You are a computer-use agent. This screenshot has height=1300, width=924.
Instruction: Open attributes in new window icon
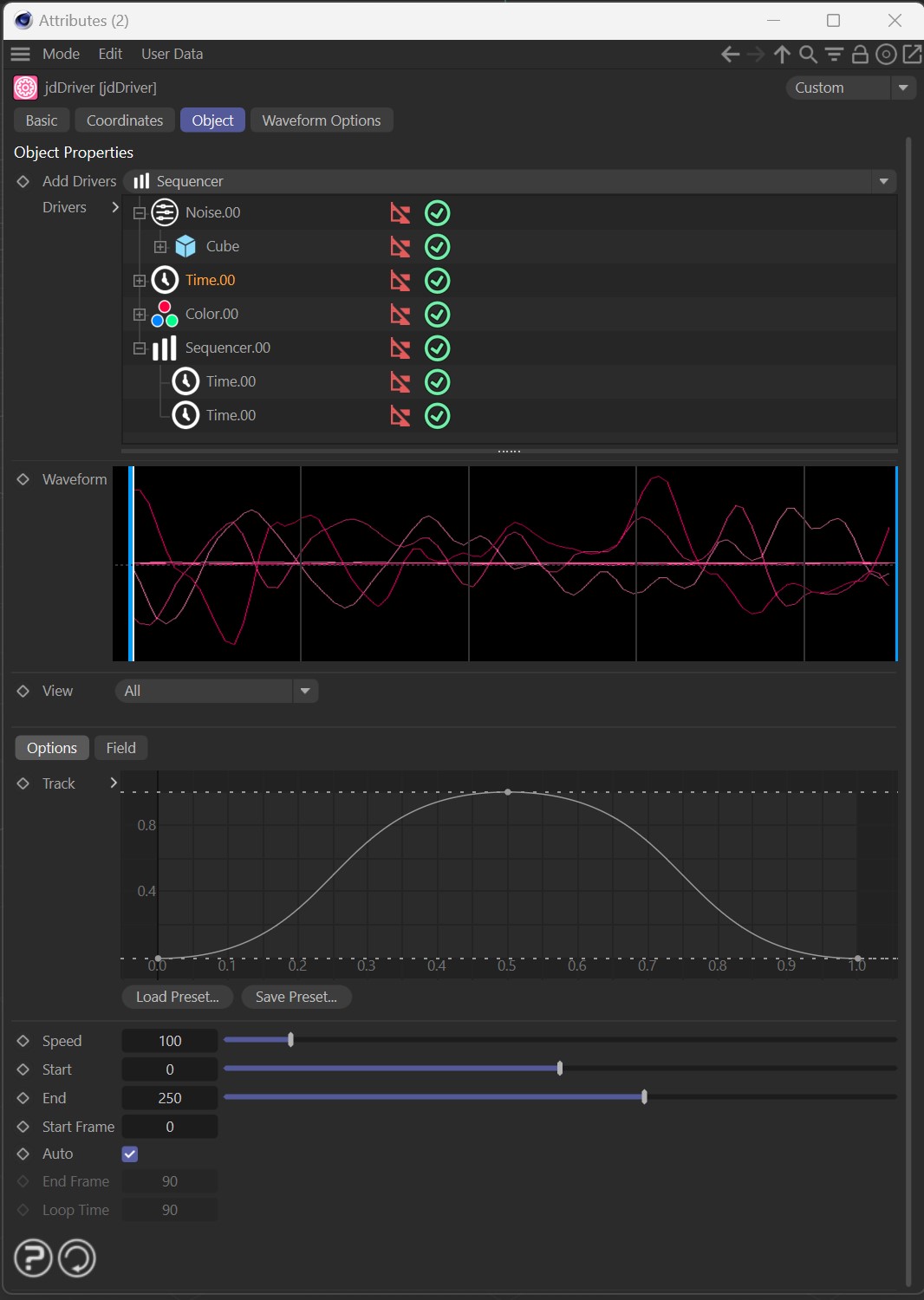[912, 55]
